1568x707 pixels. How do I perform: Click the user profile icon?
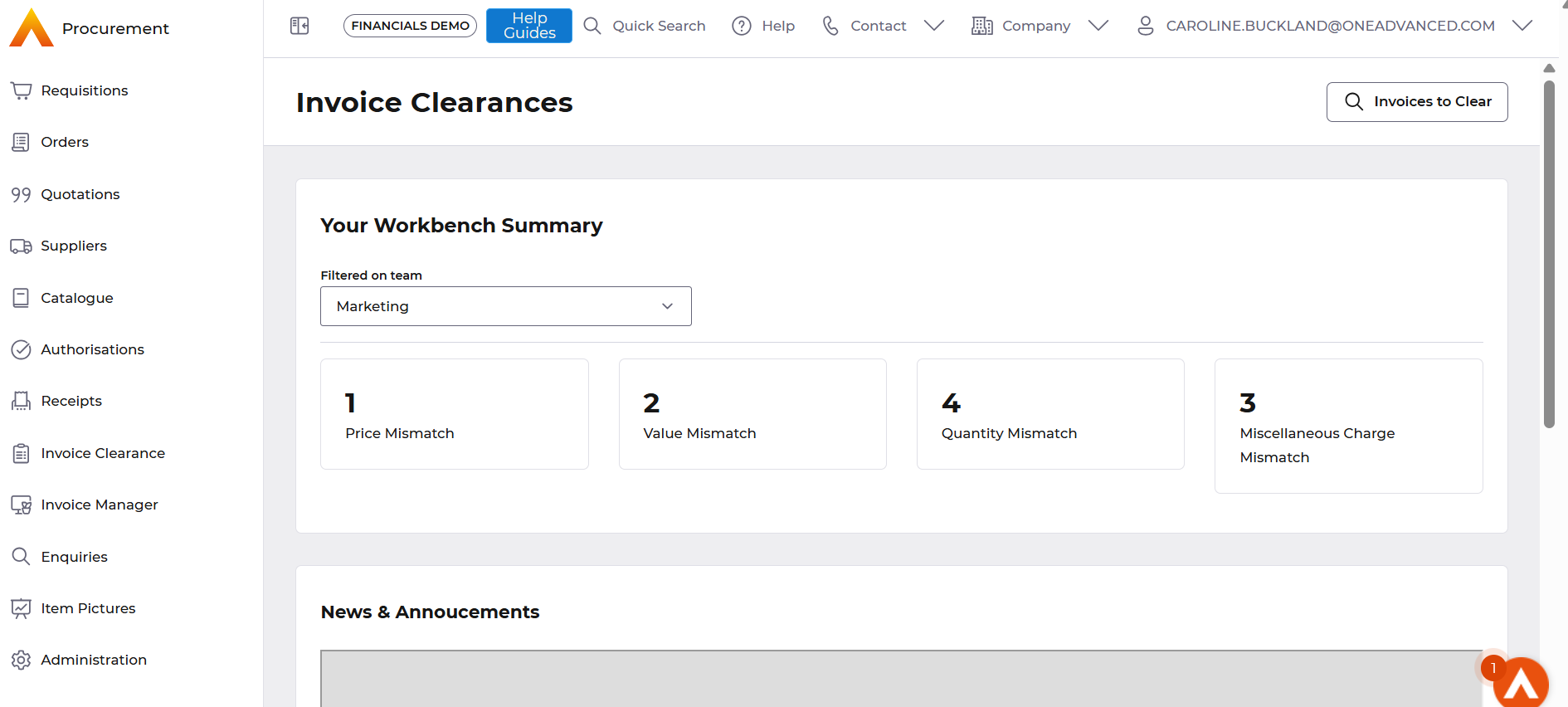click(x=1146, y=26)
